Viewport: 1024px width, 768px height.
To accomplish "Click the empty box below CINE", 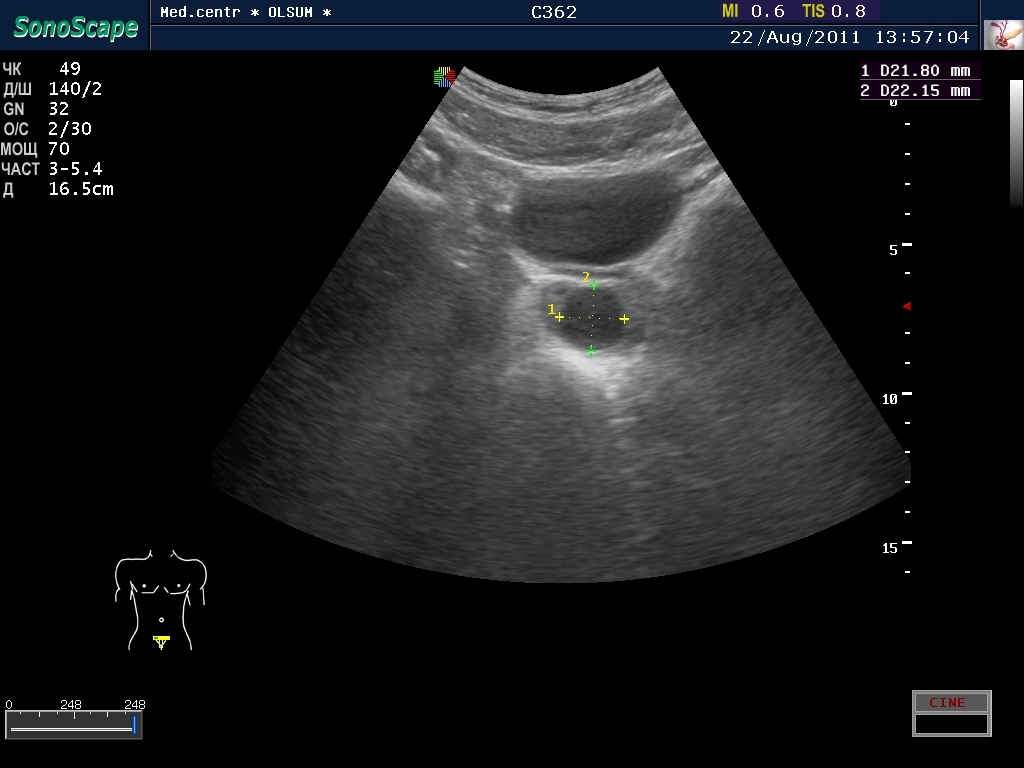I will point(951,724).
